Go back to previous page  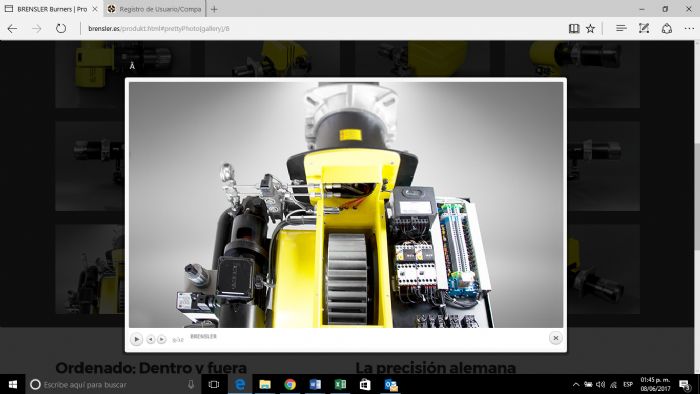[x=12, y=29]
